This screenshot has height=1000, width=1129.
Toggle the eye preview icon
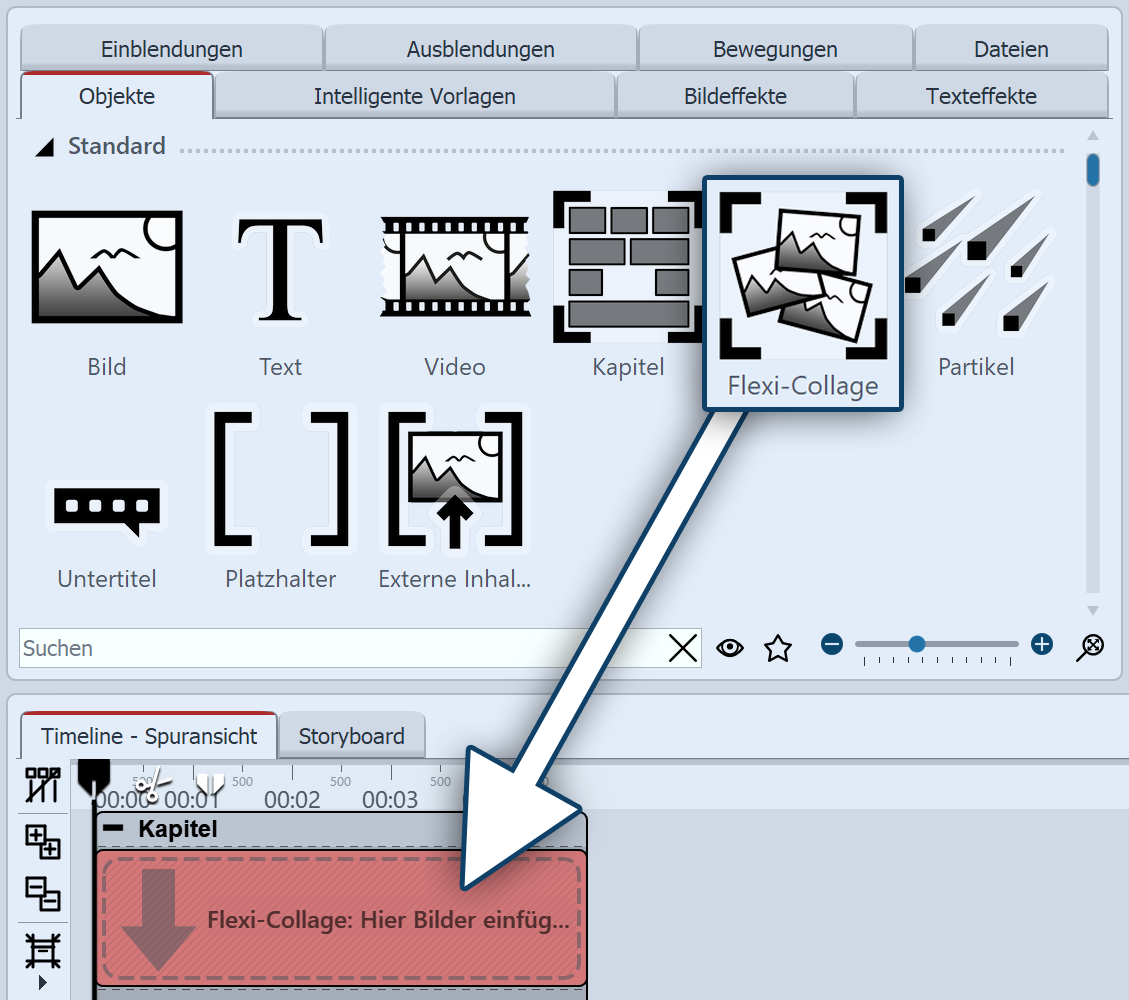pos(730,648)
